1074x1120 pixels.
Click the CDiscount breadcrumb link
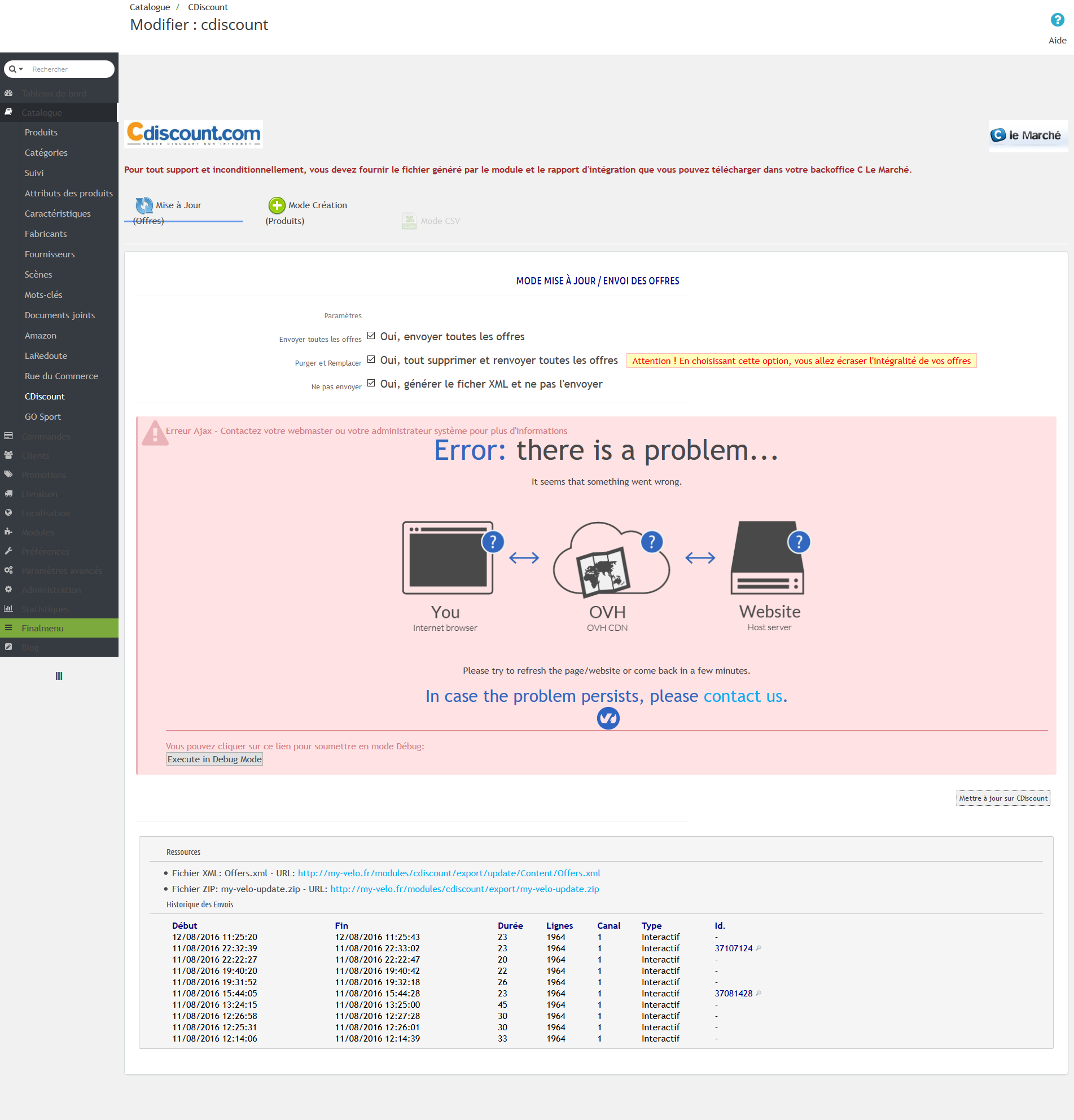208,7
